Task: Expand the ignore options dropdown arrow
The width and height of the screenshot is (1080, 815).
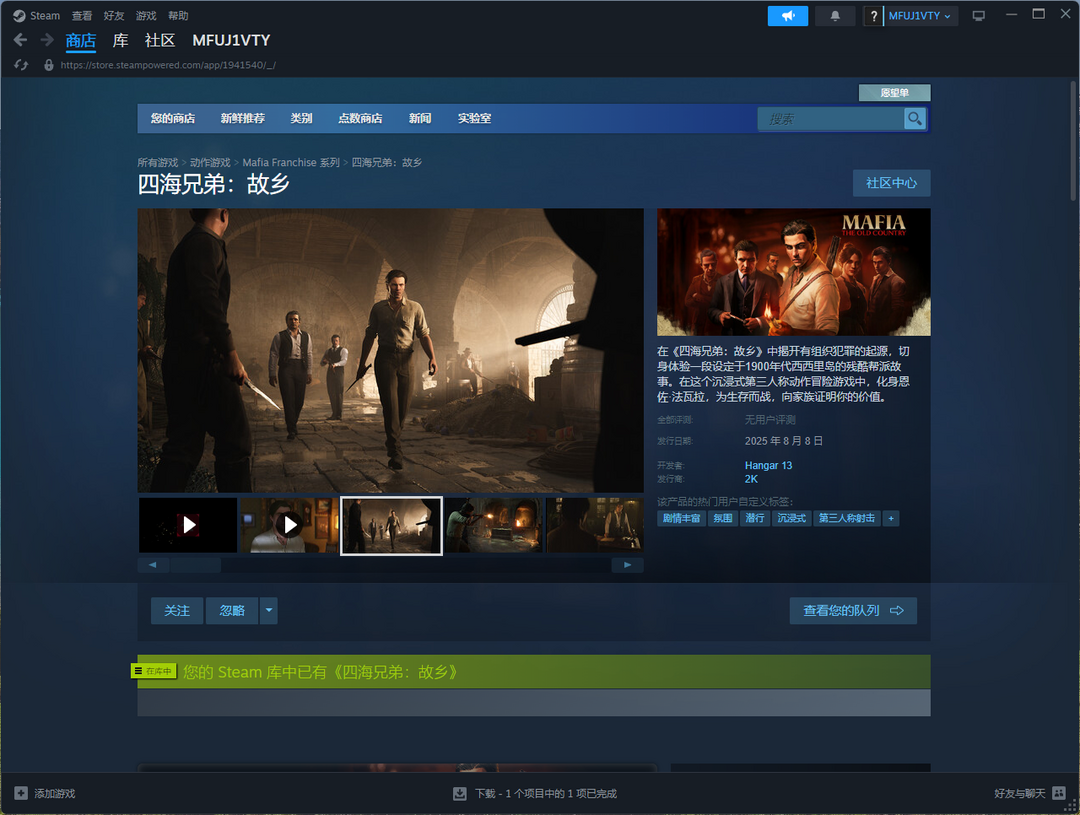Action: click(269, 610)
